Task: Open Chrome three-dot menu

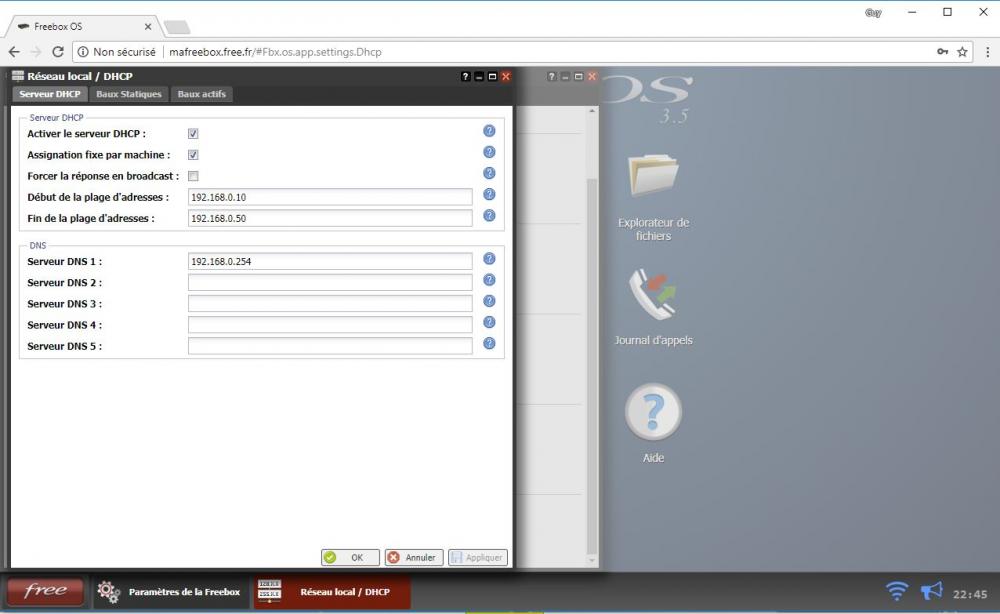Action: (987, 52)
